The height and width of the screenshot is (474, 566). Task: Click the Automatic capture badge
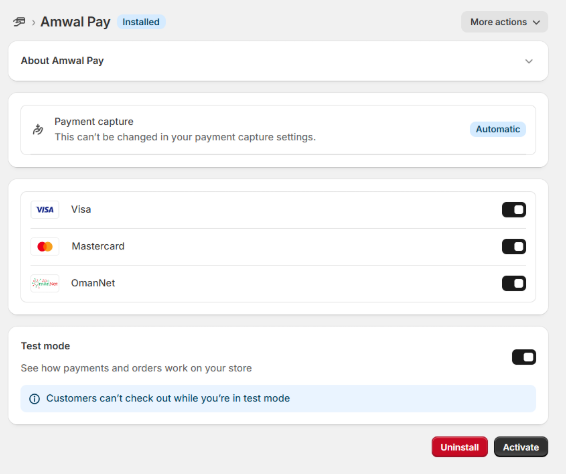click(498, 129)
